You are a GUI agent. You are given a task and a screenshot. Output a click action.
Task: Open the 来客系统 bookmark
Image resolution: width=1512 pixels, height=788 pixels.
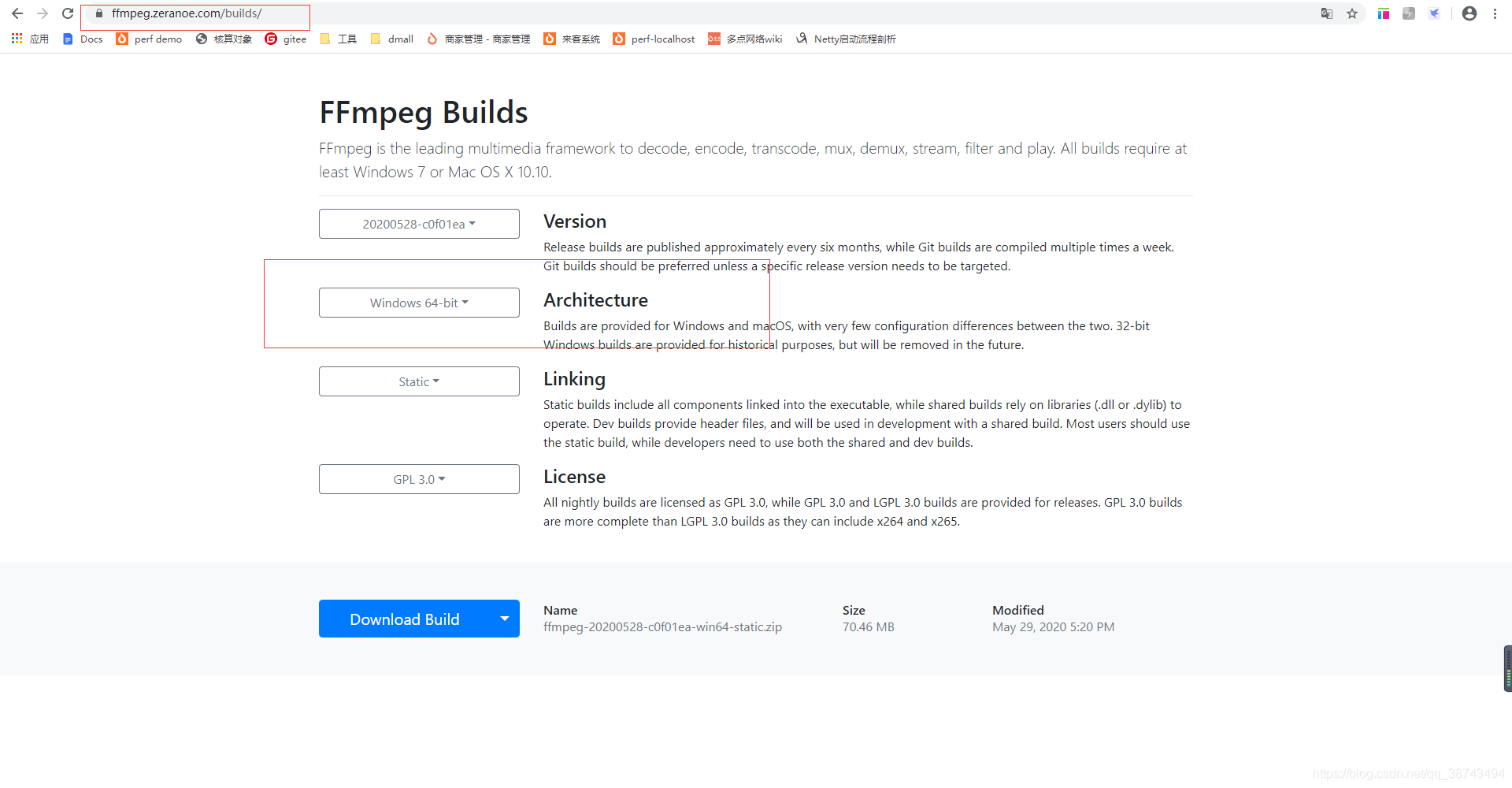[572, 39]
